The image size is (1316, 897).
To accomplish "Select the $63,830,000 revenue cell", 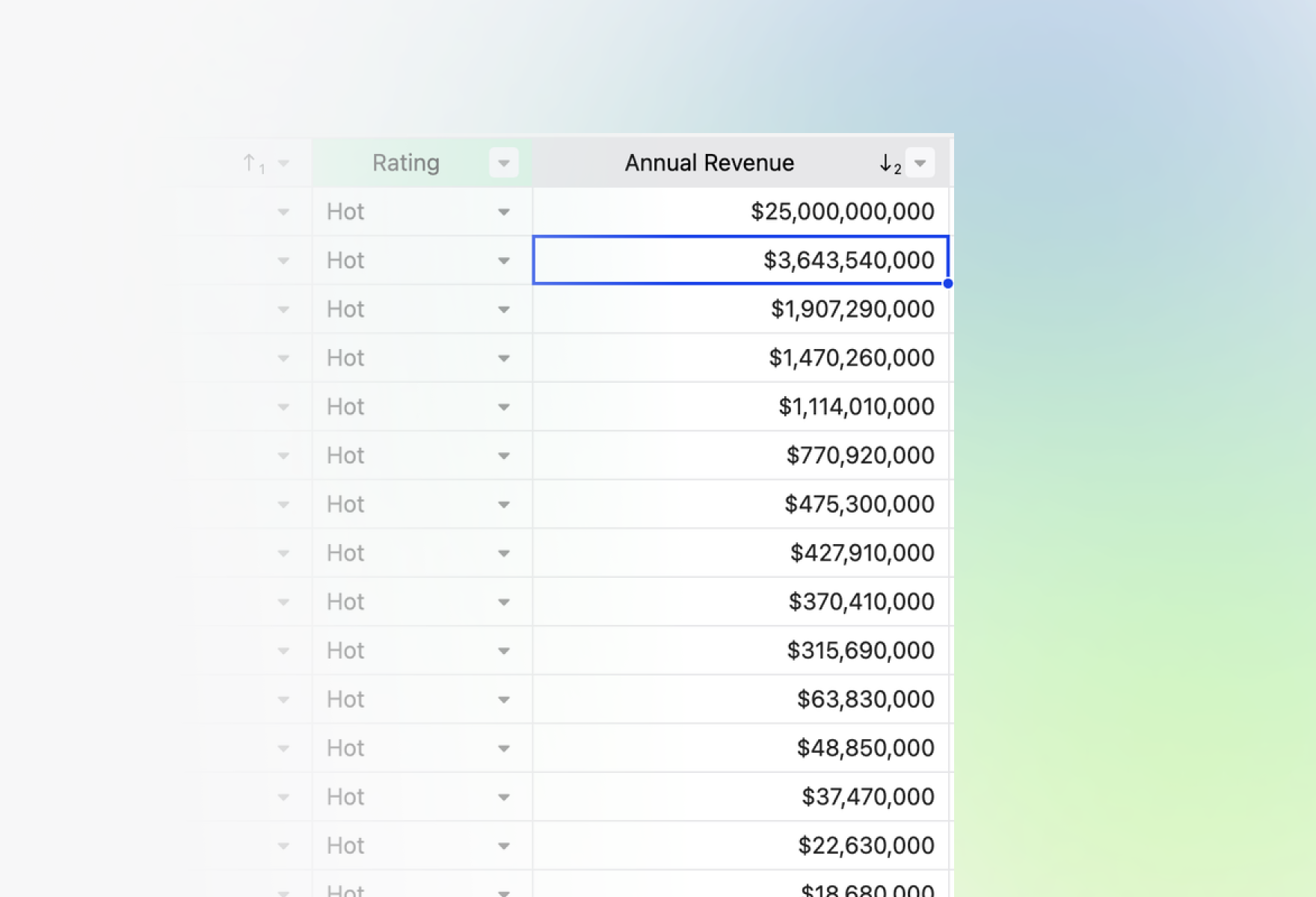I will click(741, 699).
